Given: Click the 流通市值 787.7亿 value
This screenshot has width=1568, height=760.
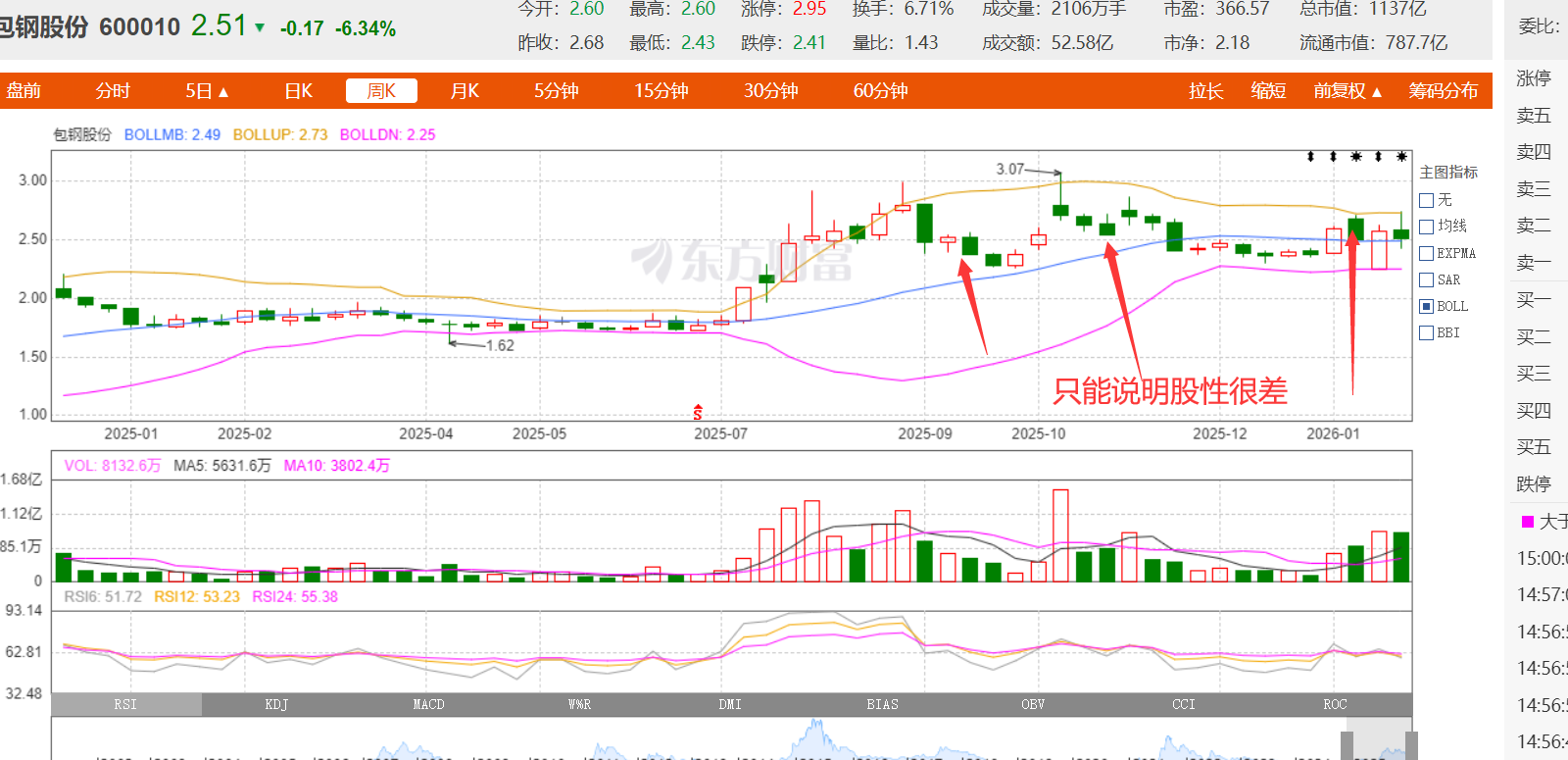Looking at the screenshot, I should pyautogui.click(x=1374, y=43).
